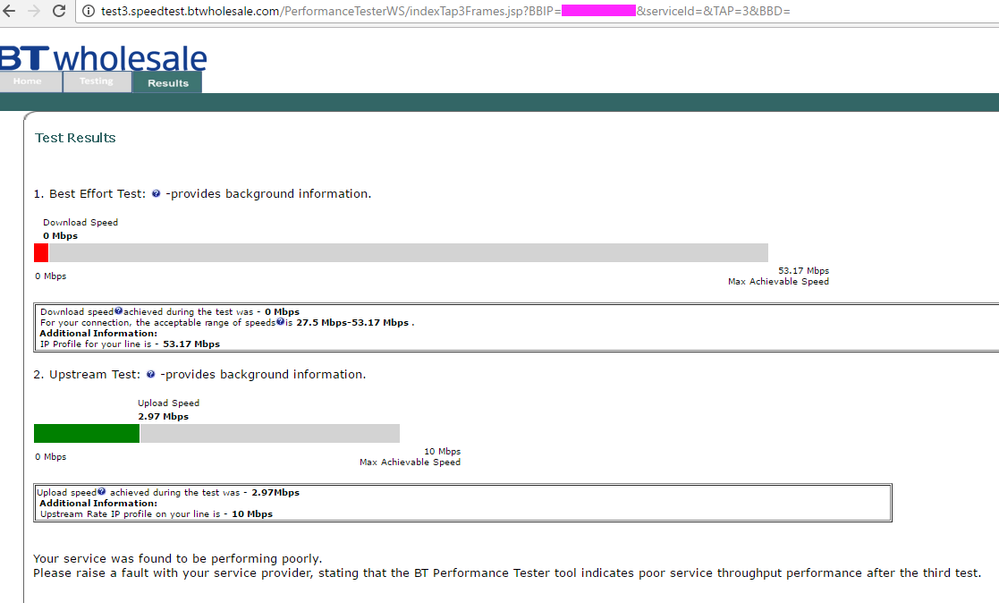Click the red download speed bar segment

point(41,252)
